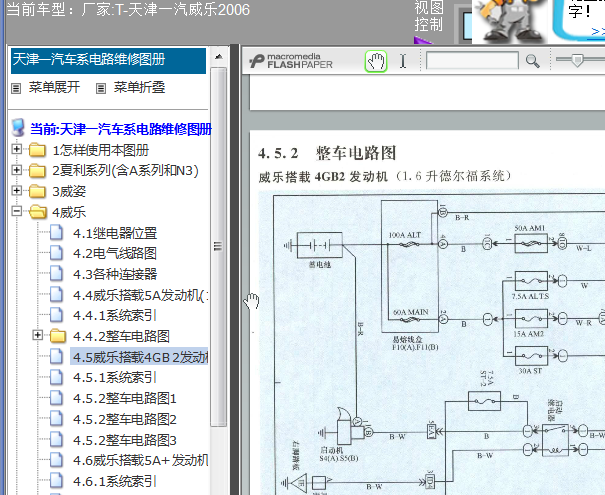
Task: Open the 4.4威乐搭载5A发动机 page
Action: pyautogui.click(x=140, y=295)
